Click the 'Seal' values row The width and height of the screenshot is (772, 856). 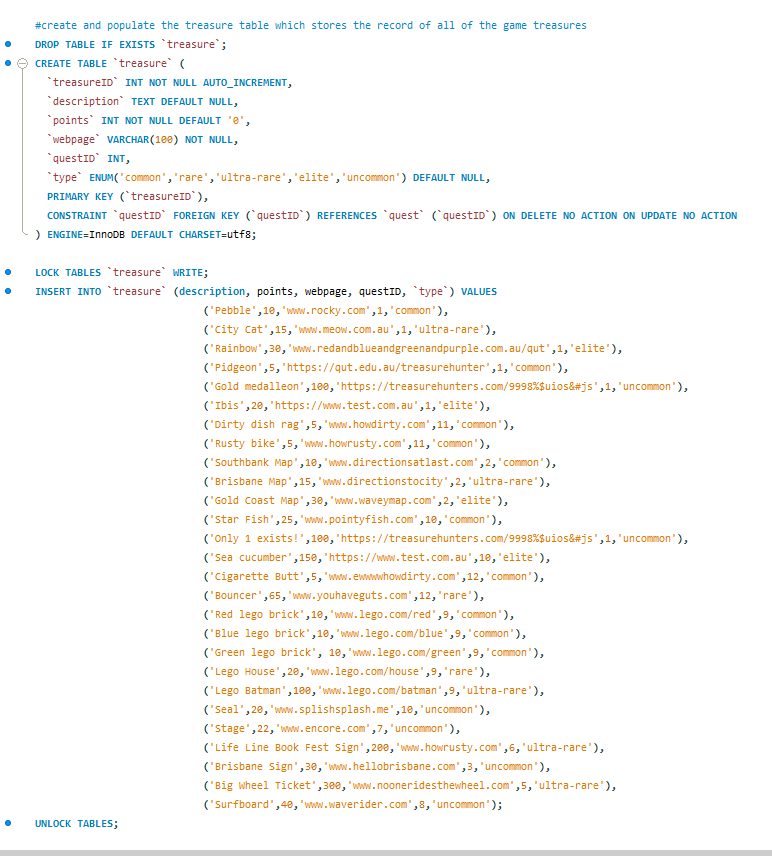(x=347, y=709)
